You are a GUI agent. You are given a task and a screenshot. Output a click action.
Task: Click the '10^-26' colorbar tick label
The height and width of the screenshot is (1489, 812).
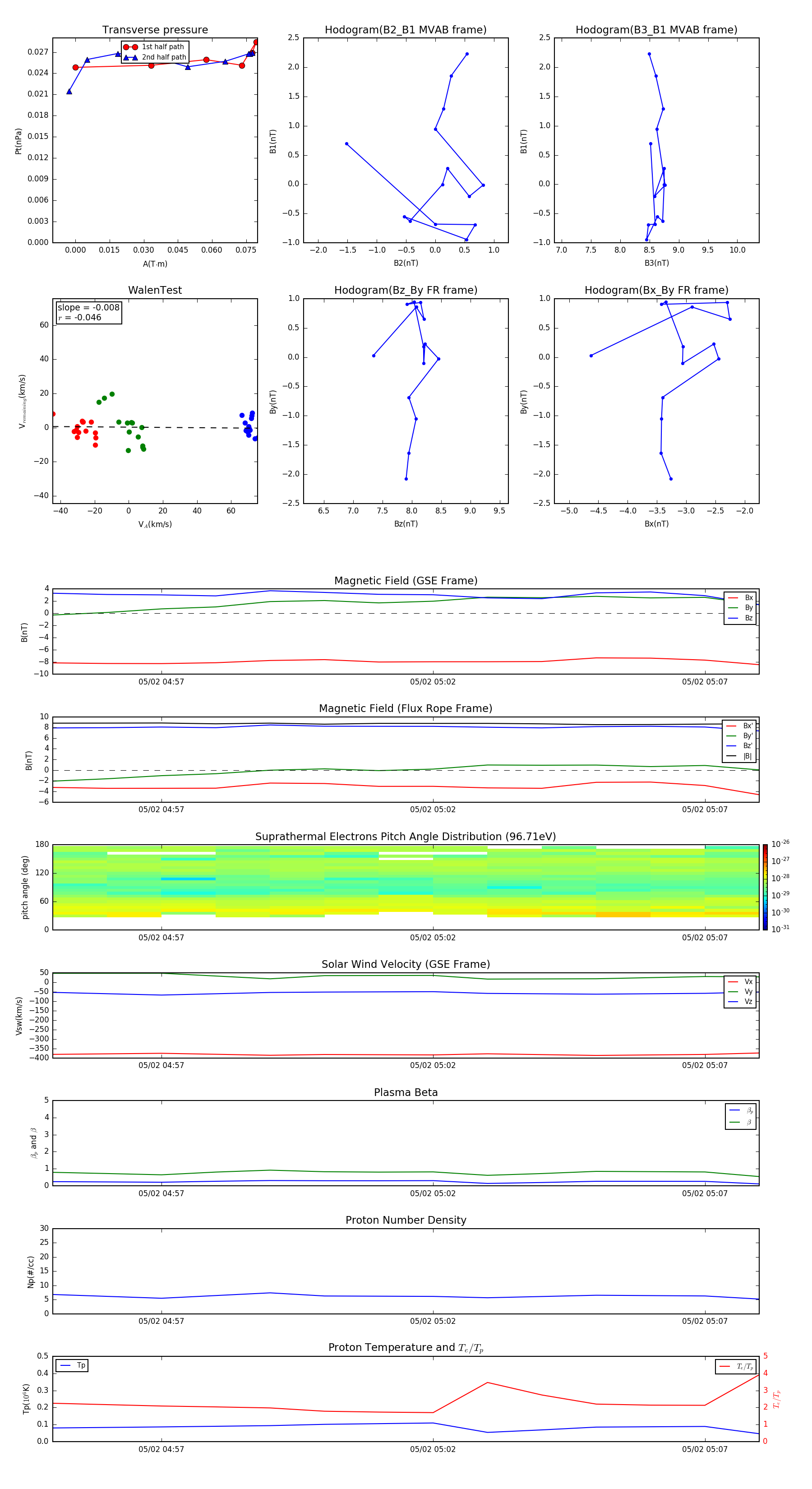point(780,844)
